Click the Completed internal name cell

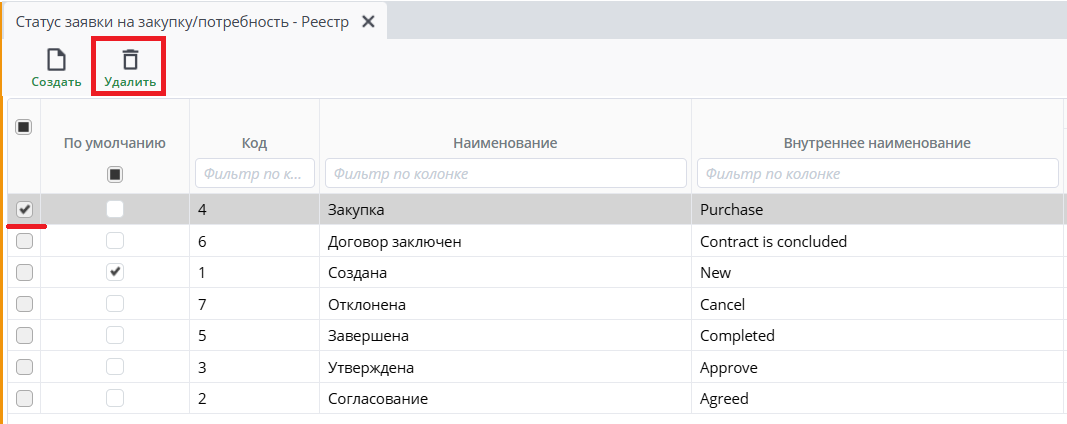coord(877,335)
